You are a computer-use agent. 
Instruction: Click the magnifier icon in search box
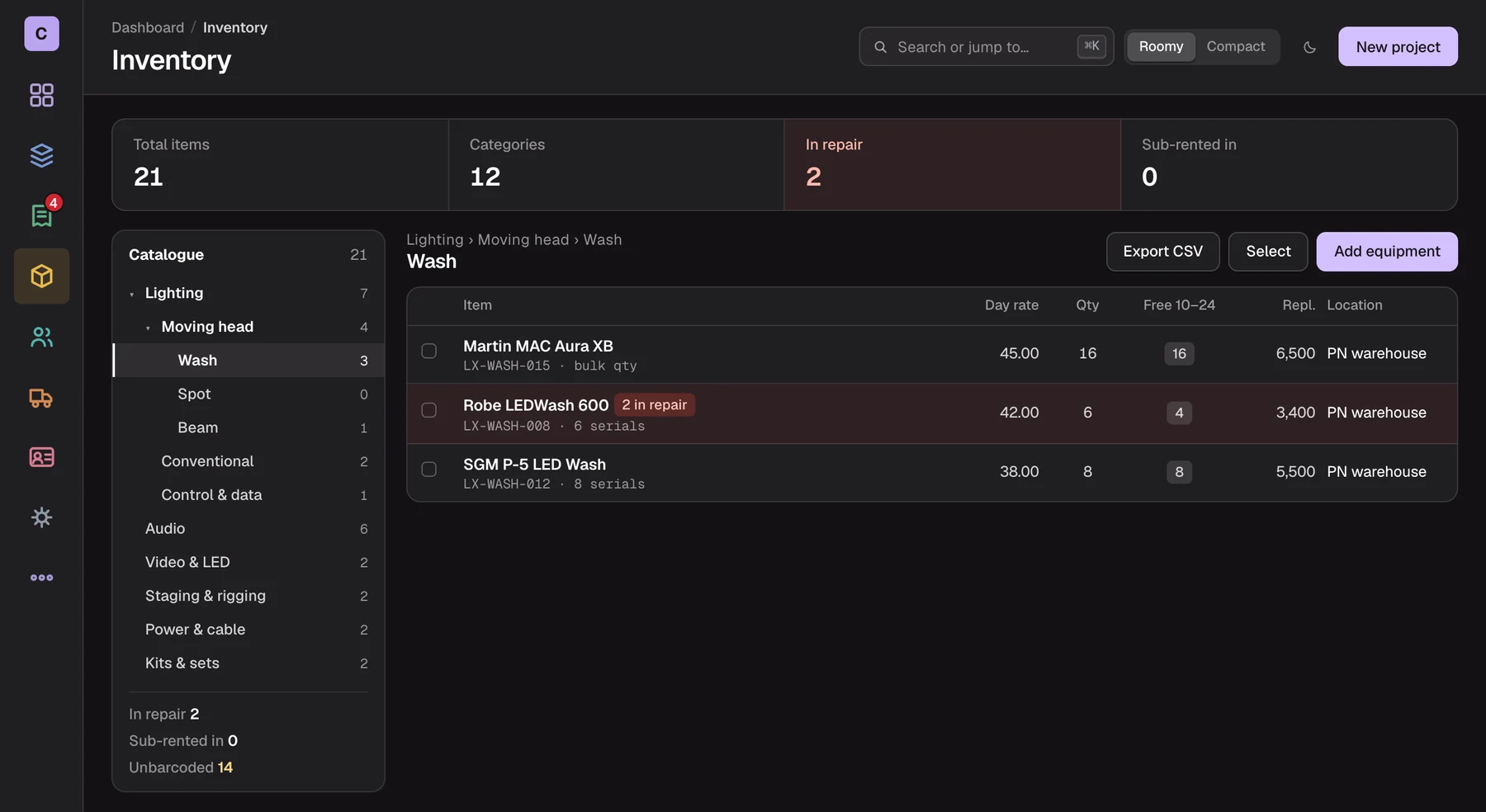881,47
